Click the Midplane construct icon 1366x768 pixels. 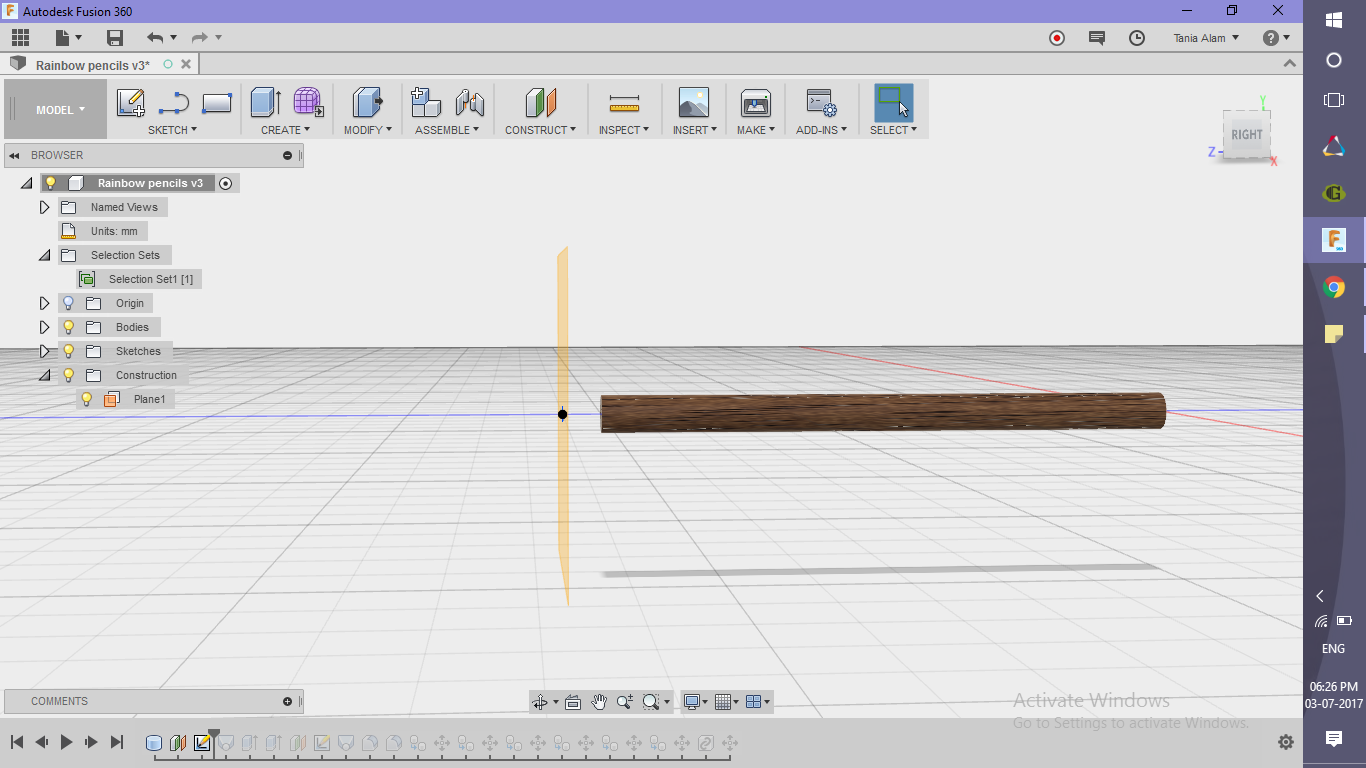coord(540,103)
